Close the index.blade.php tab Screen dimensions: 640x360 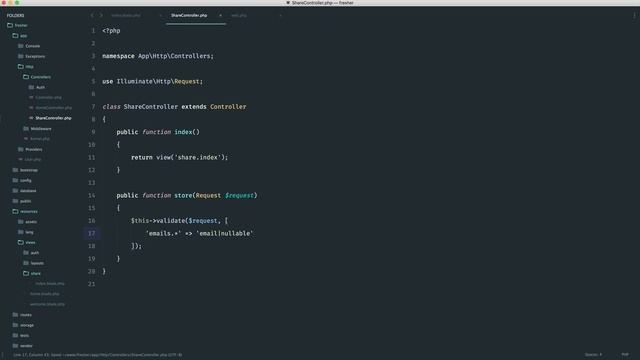[160, 16]
